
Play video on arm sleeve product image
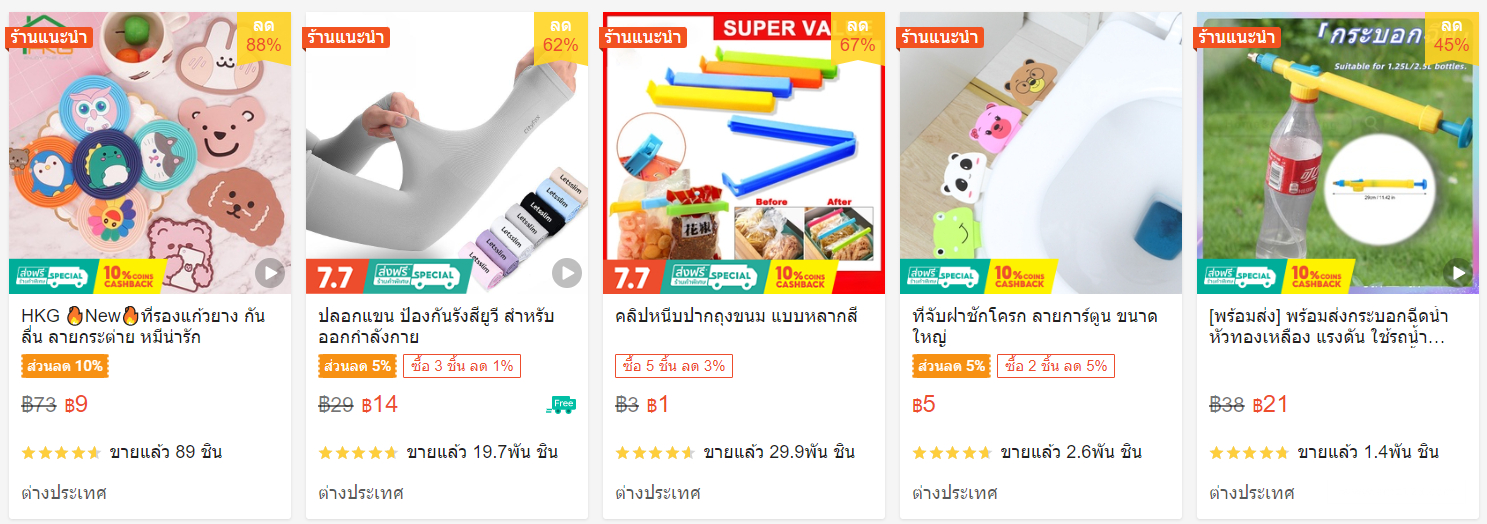[x=567, y=272]
